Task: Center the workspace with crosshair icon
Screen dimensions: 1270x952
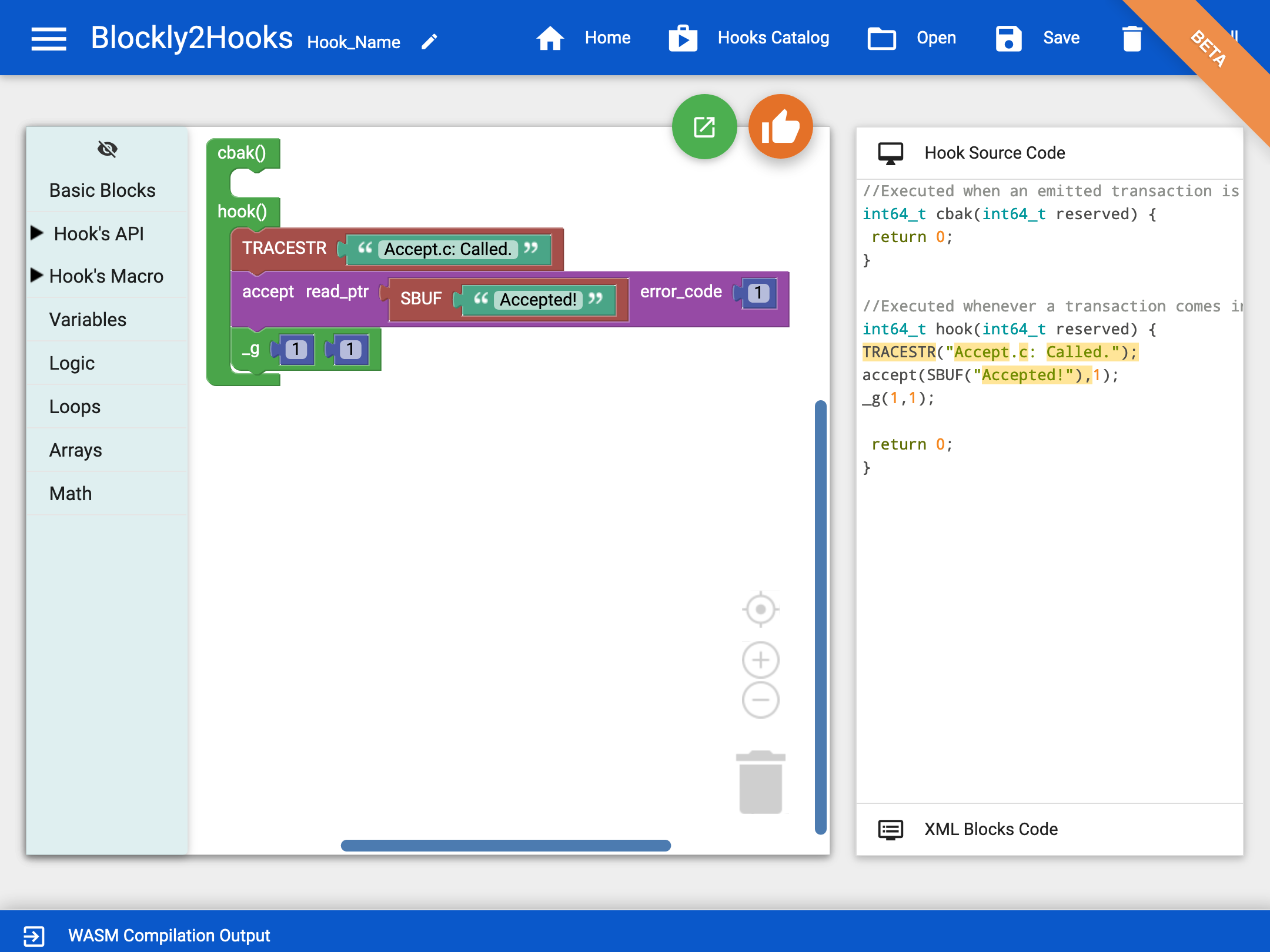Action: (760, 609)
